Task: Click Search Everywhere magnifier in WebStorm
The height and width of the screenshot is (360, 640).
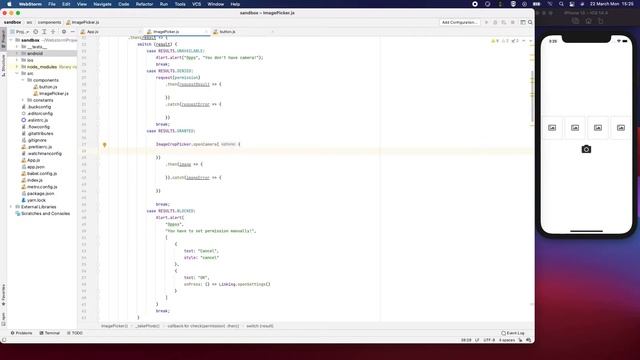Action: point(530,22)
